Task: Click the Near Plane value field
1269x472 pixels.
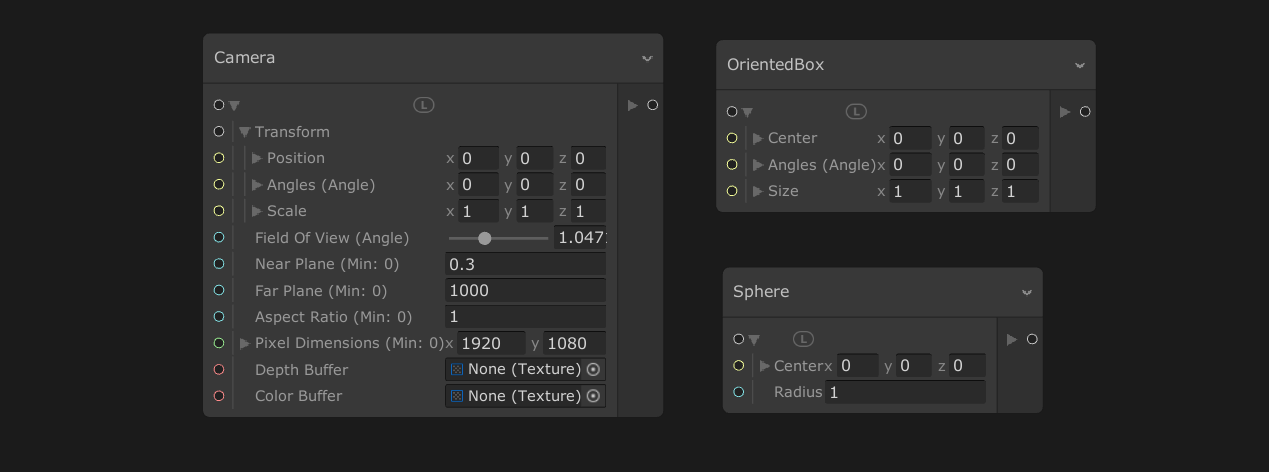Action: coord(524,264)
